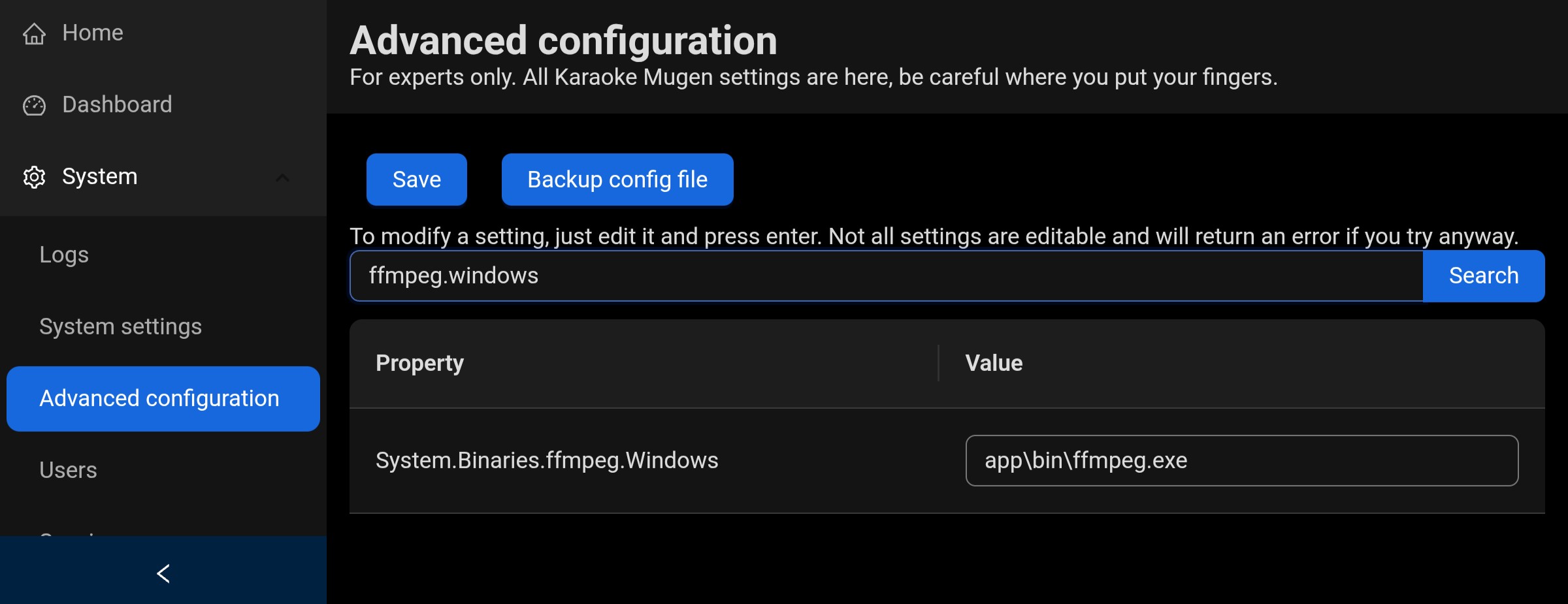1568x604 pixels.
Task: Open the Dashboard menu item
Action: [x=163, y=104]
